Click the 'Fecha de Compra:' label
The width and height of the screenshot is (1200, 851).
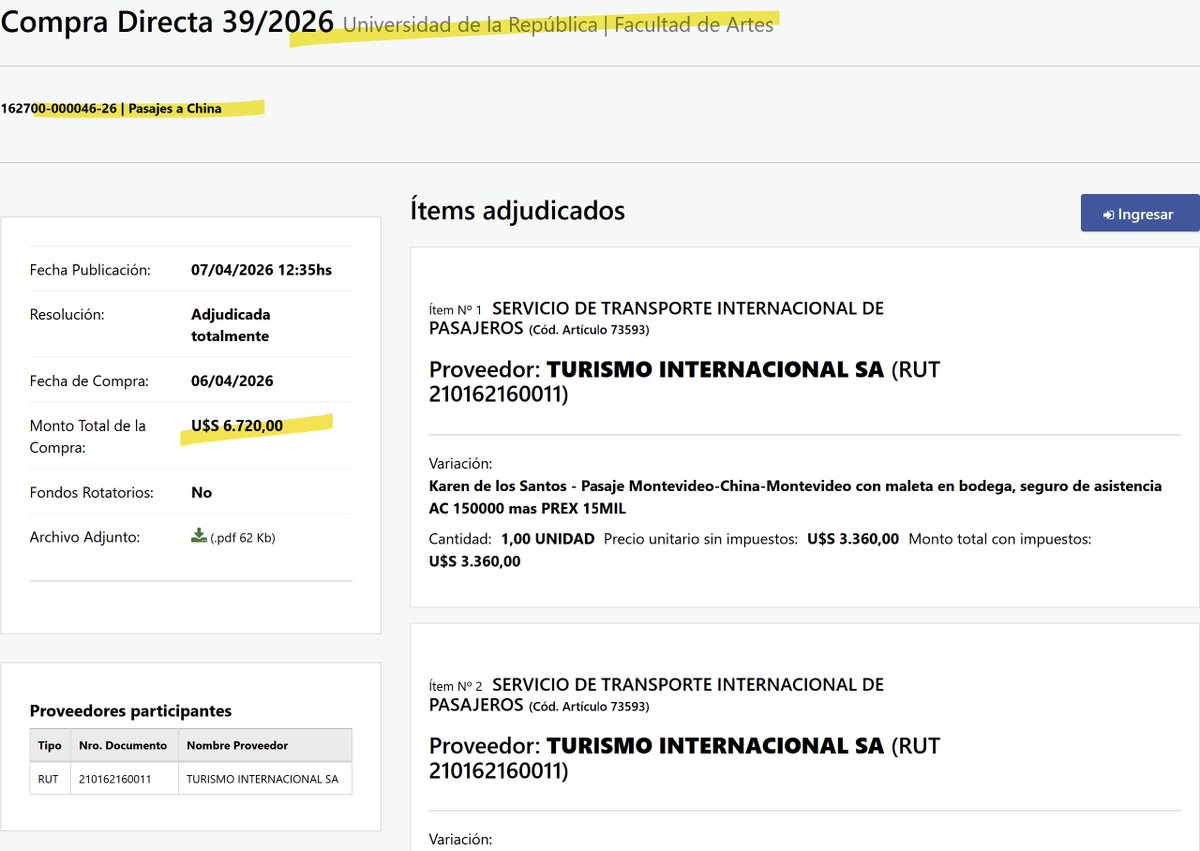coord(89,381)
